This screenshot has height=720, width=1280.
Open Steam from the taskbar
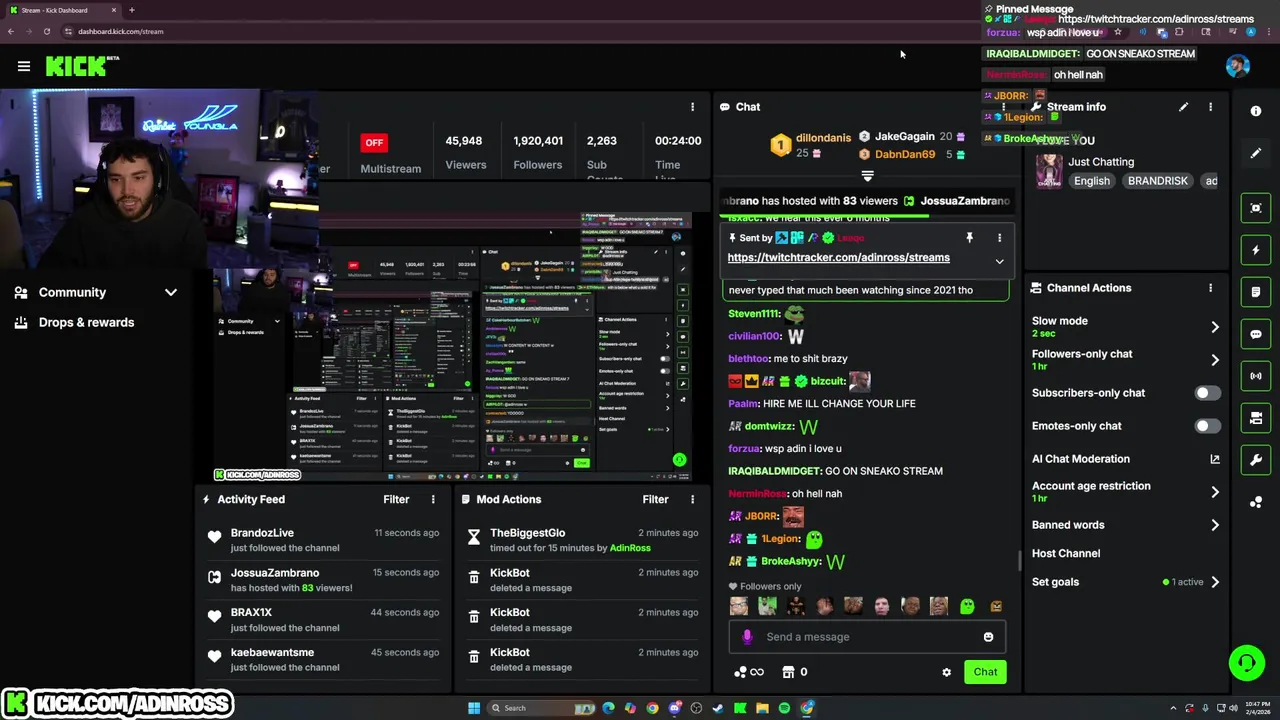point(718,708)
